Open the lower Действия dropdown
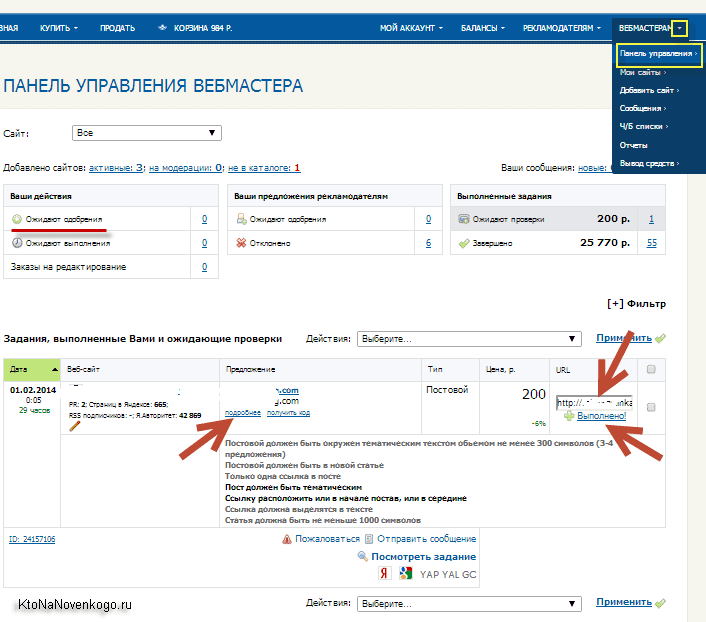 click(x=469, y=604)
